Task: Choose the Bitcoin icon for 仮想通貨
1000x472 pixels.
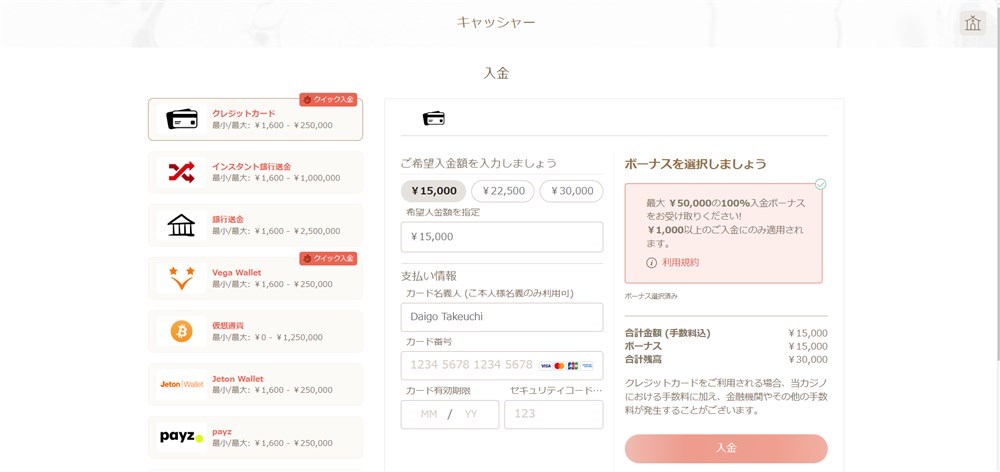Action: [x=182, y=331]
